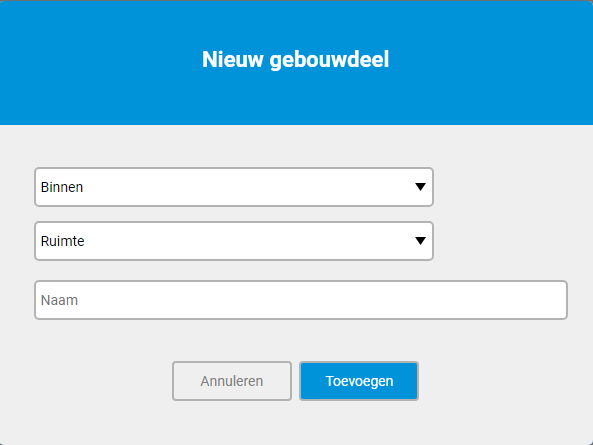Viewport: 593px width, 445px height.
Task: Select the Binnen text in first combo box
Action: 62,187
